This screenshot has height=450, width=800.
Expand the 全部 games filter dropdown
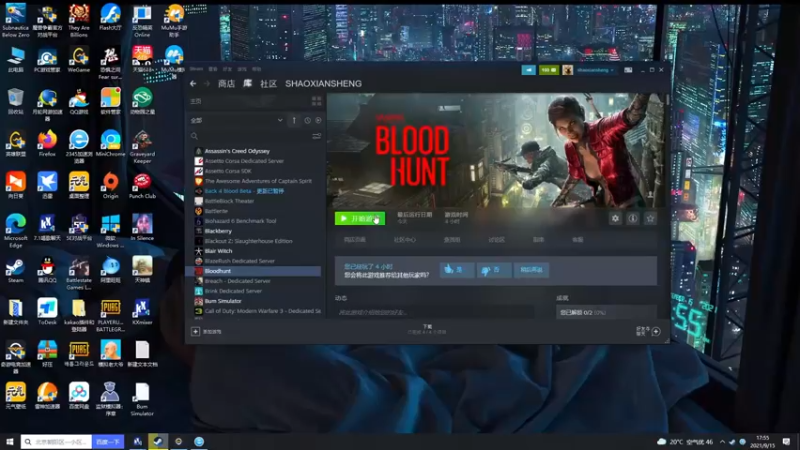tap(236, 120)
